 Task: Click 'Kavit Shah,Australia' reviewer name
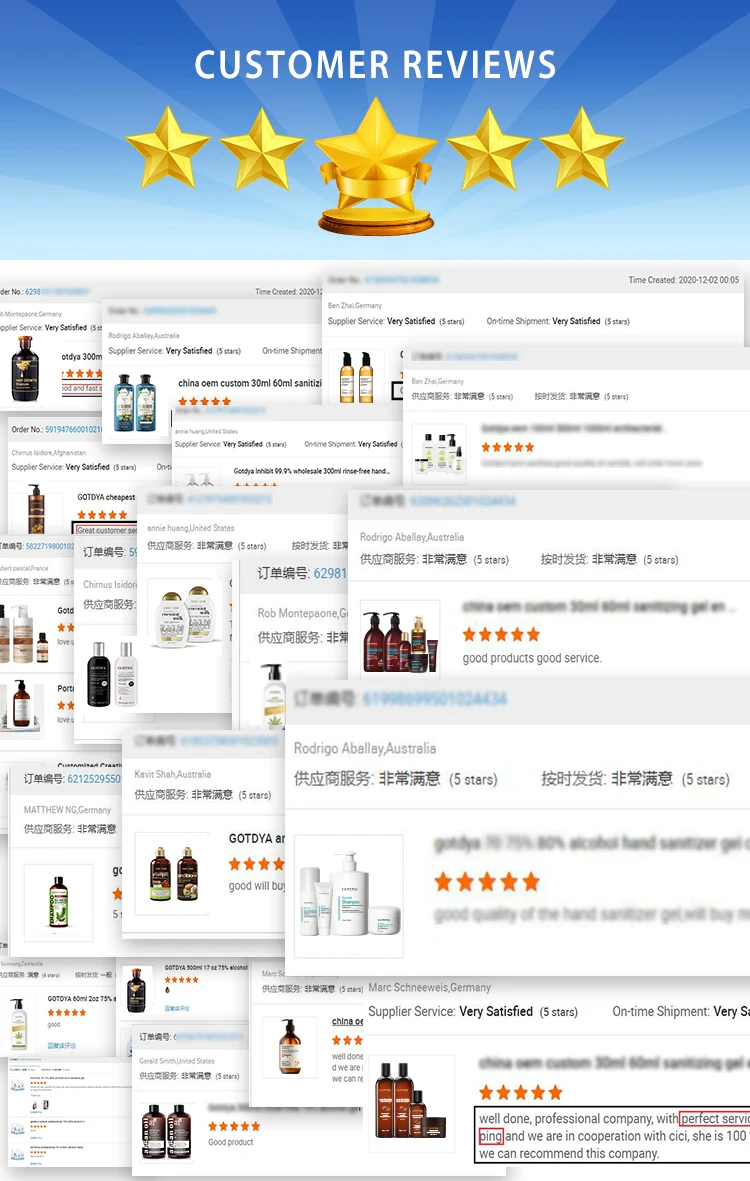tap(172, 774)
